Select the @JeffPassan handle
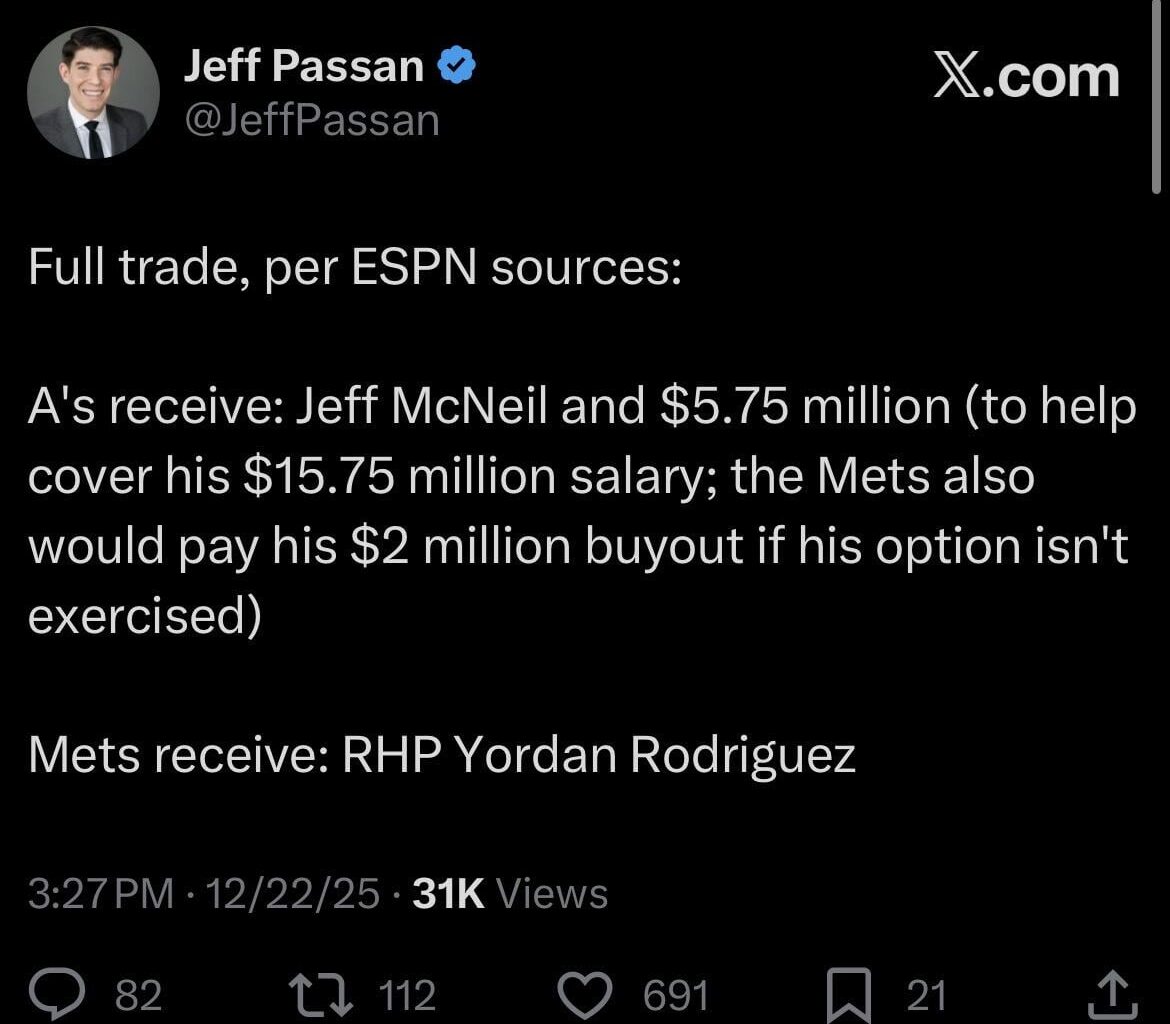This screenshot has width=1170, height=1024. (x=310, y=119)
